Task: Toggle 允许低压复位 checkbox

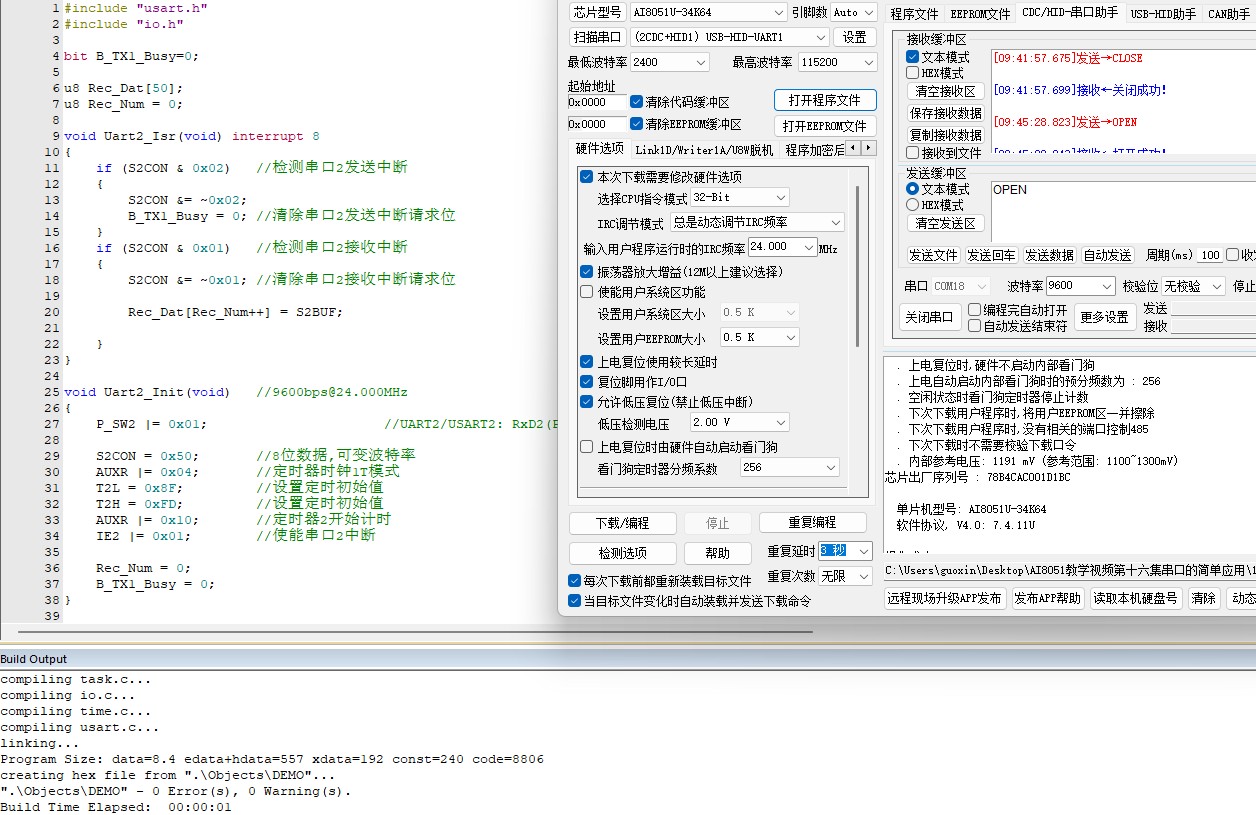Action: tap(587, 402)
